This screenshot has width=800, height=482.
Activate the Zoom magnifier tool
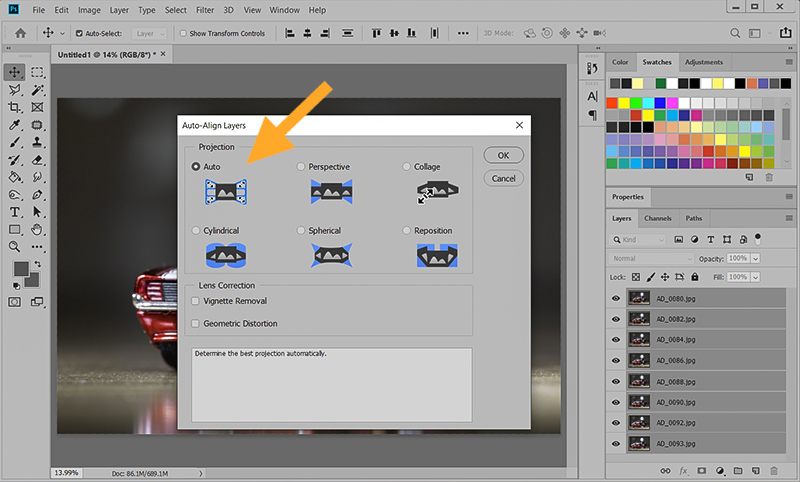15,246
